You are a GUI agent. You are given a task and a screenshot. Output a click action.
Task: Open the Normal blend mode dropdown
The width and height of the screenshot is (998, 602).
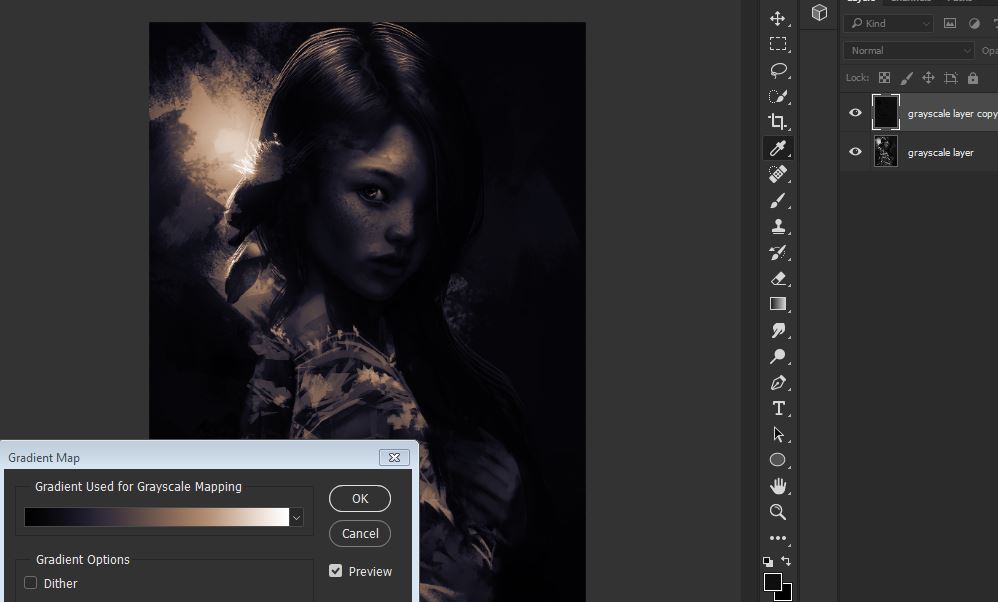(x=908, y=50)
